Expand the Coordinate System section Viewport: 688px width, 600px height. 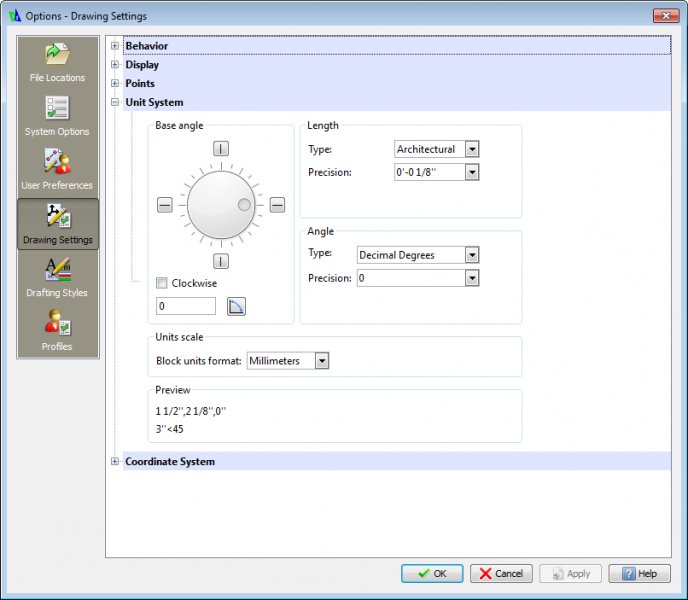[115, 461]
